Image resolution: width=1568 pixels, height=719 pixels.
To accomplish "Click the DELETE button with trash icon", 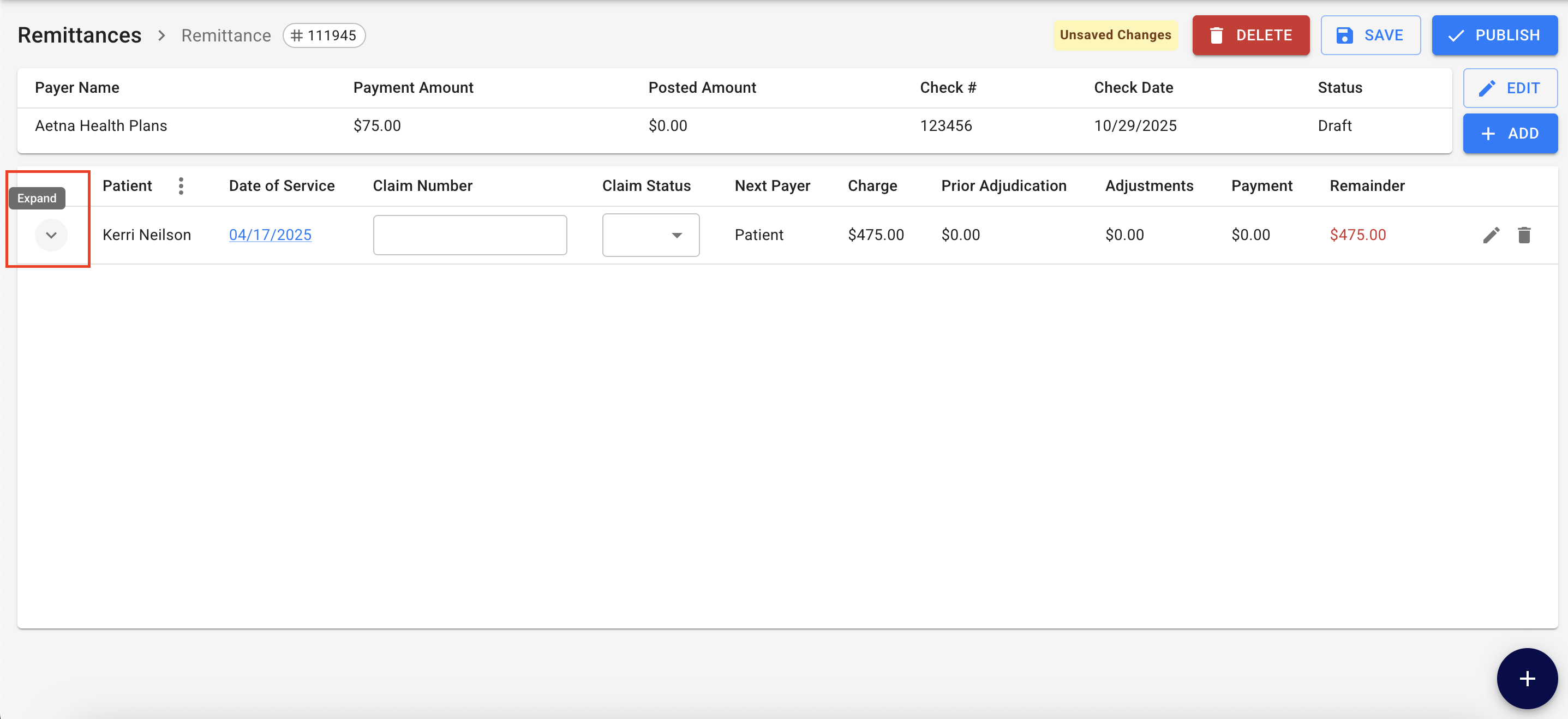I will tap(1250, 35).
